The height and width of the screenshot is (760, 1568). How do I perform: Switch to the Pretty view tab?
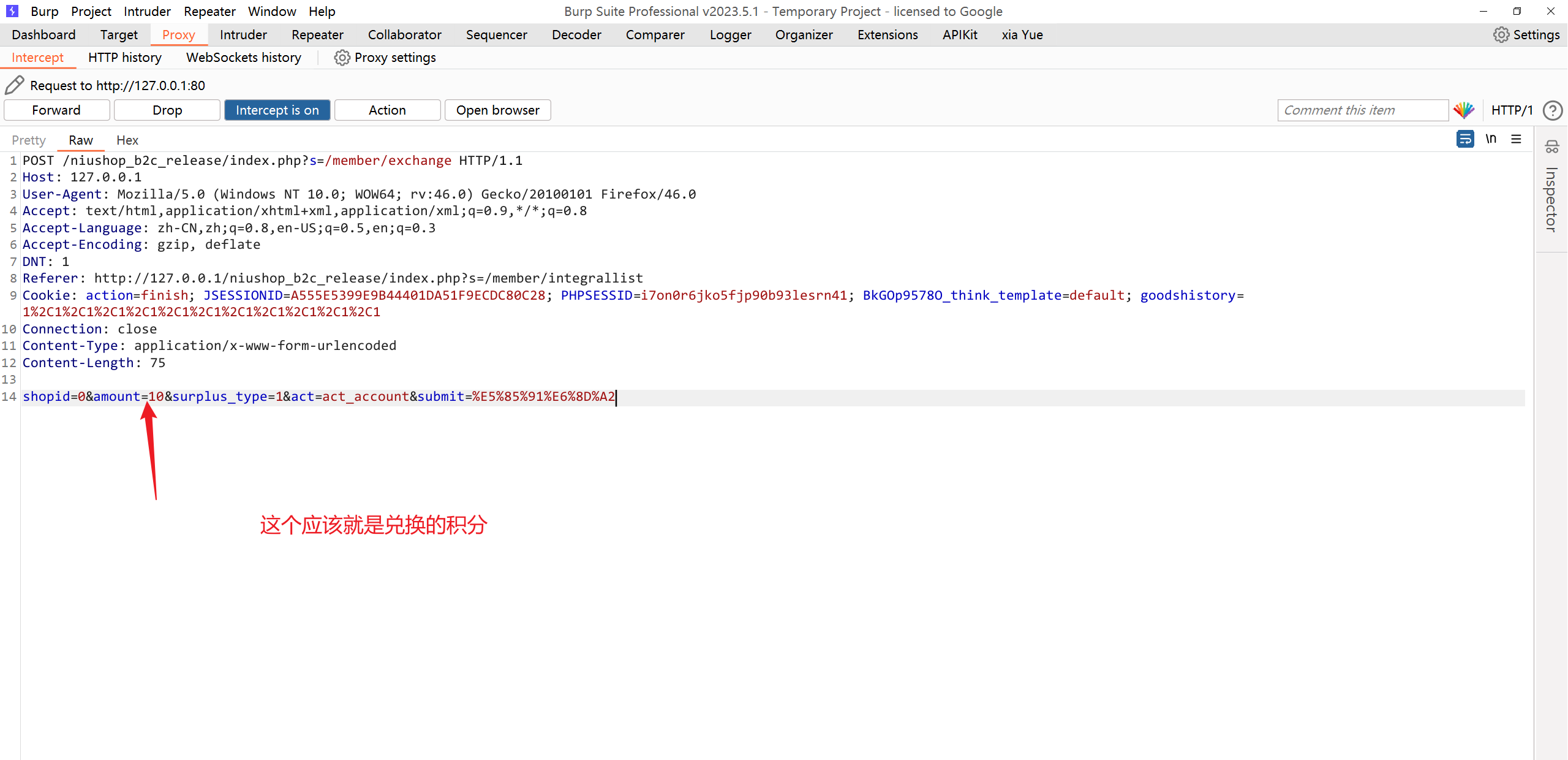[29, 140]
